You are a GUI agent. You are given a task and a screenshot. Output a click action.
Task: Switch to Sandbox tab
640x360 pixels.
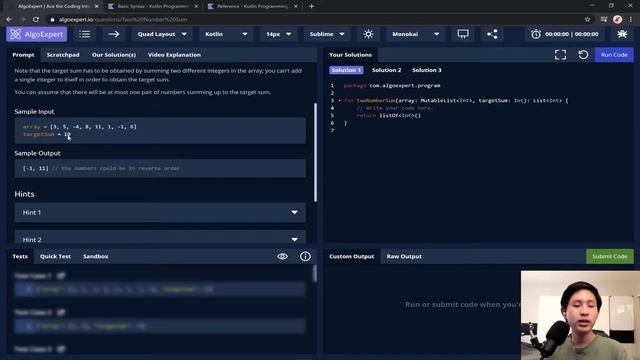pos(96,256)
